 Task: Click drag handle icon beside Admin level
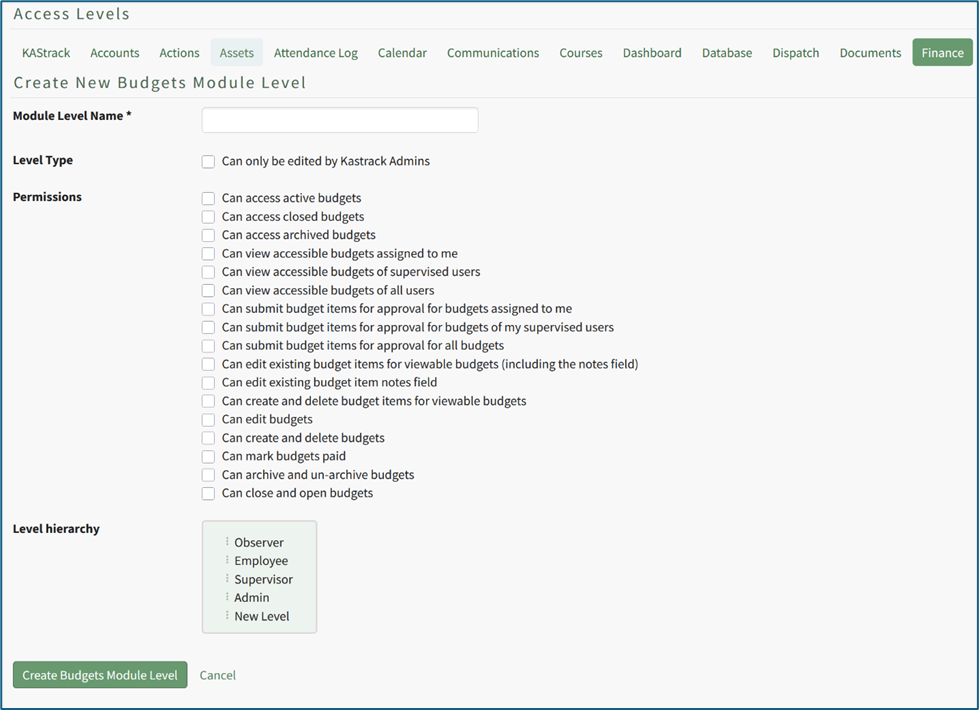click(x=227, y=597)
